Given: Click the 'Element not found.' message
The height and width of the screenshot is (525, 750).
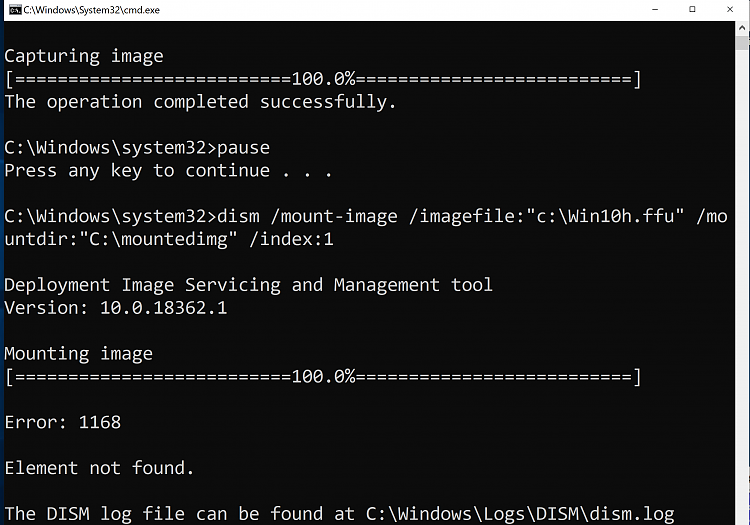Looking at the screenshot, I should point(99,468).
